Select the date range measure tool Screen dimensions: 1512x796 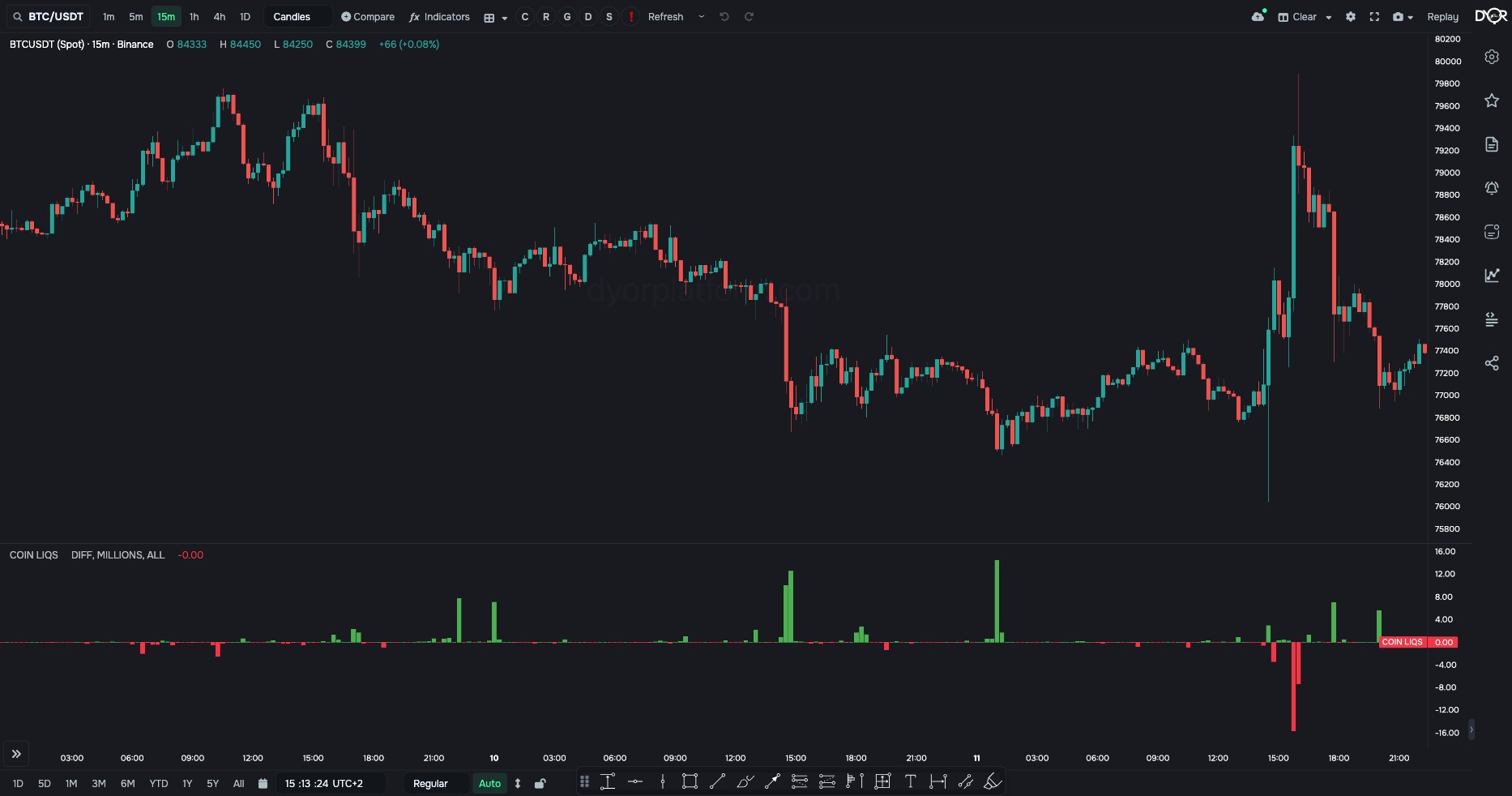tap(938, 781)
